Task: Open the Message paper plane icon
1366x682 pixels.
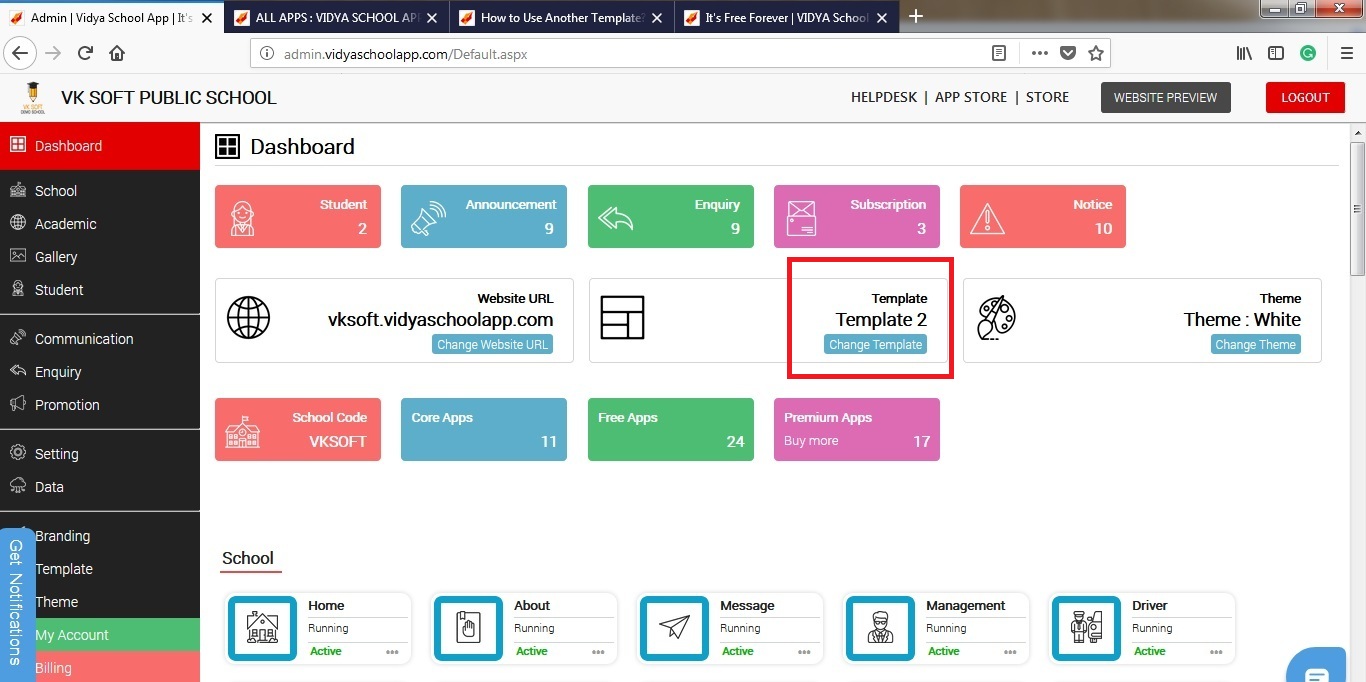Action: tap(674, 628)
